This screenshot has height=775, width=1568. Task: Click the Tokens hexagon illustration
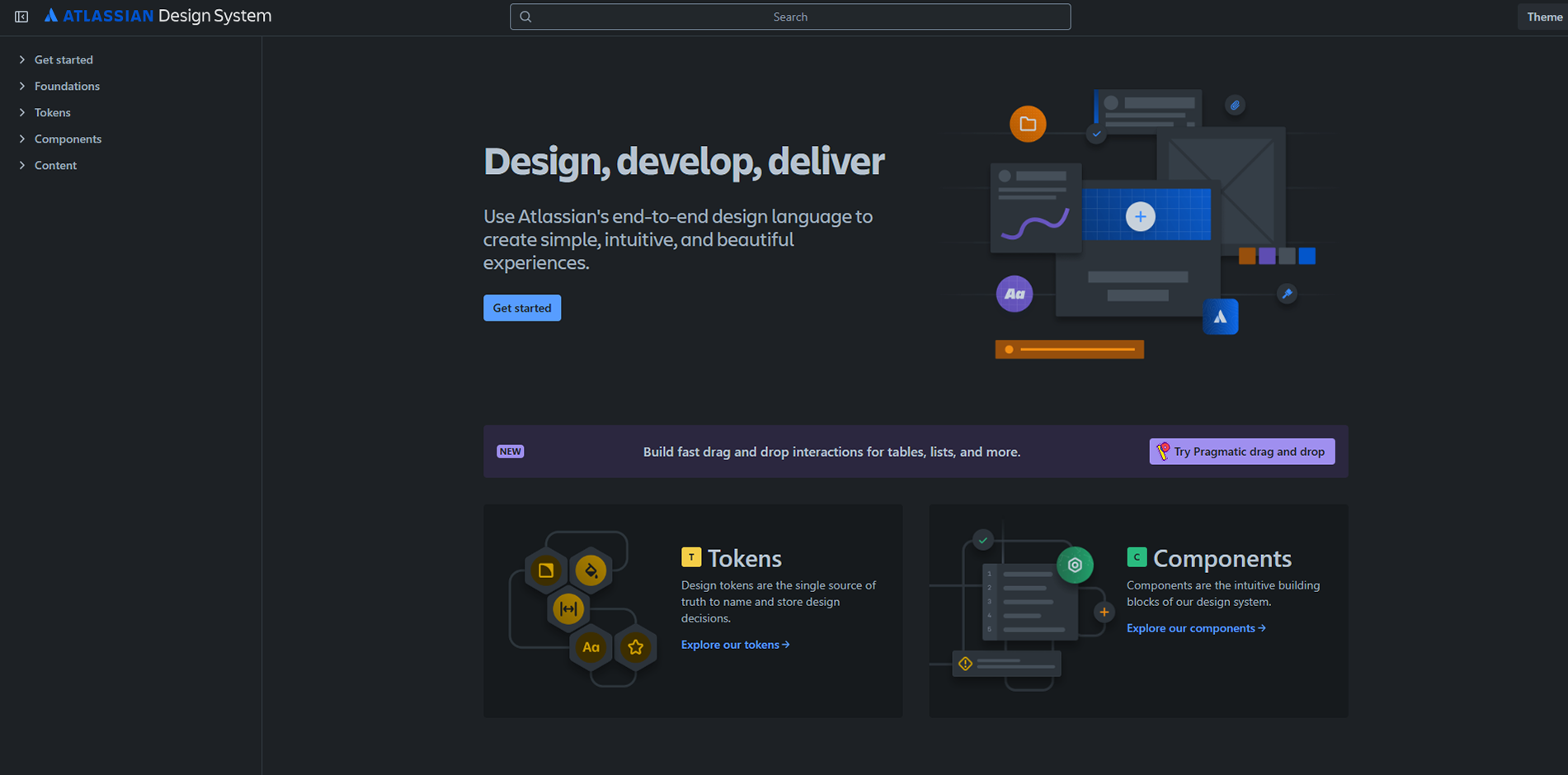click(583, 610)
